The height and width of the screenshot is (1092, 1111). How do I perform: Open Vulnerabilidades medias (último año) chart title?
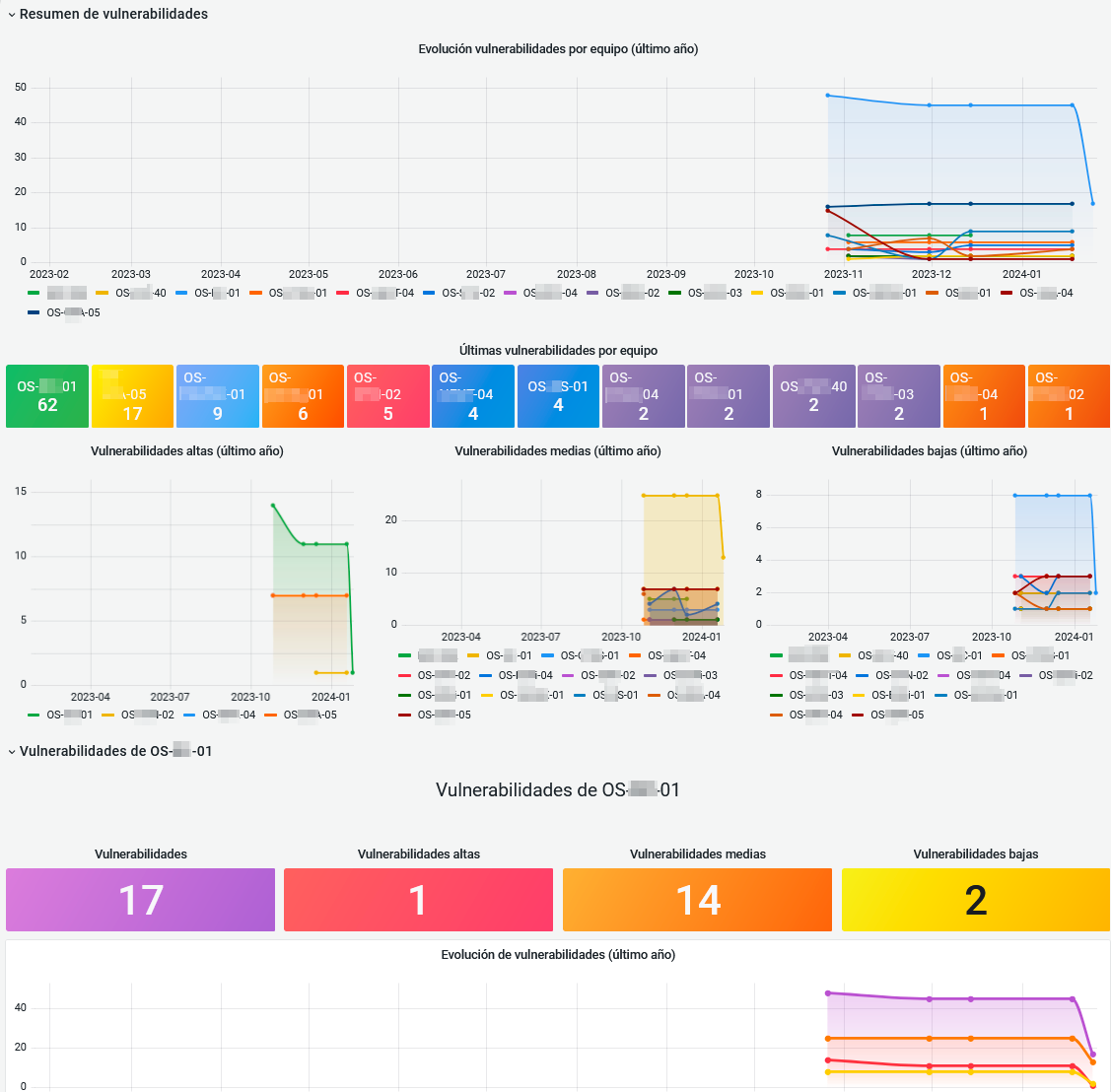coord(558,451)
